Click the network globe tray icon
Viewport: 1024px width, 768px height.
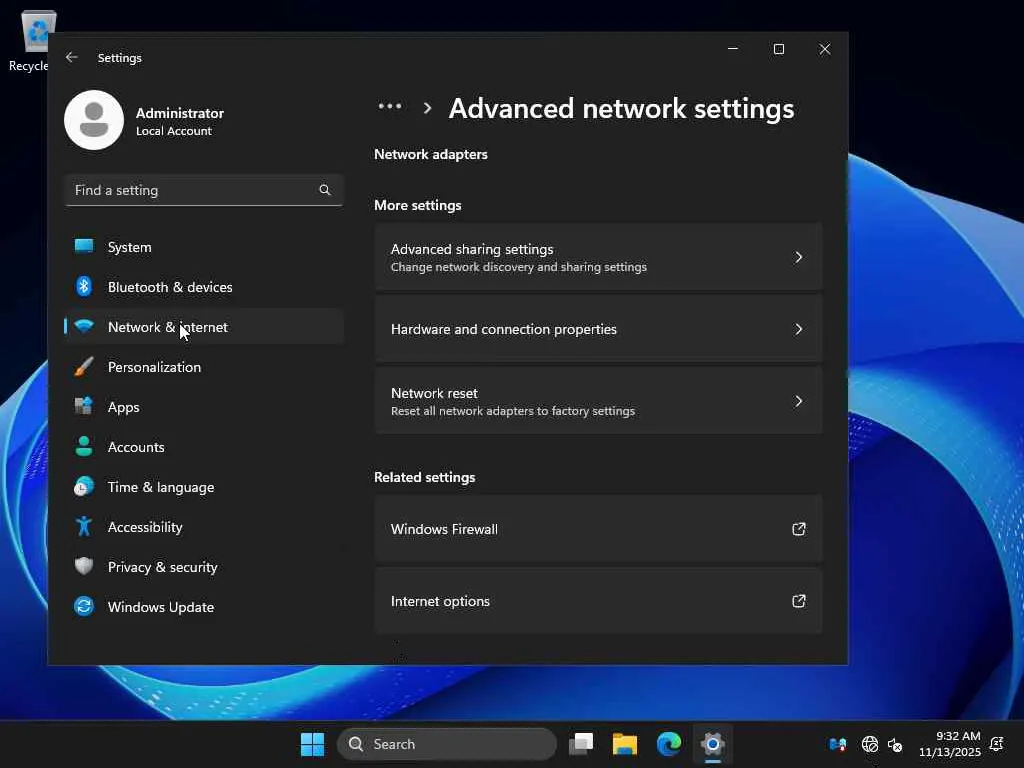click(x=869, y=744)
